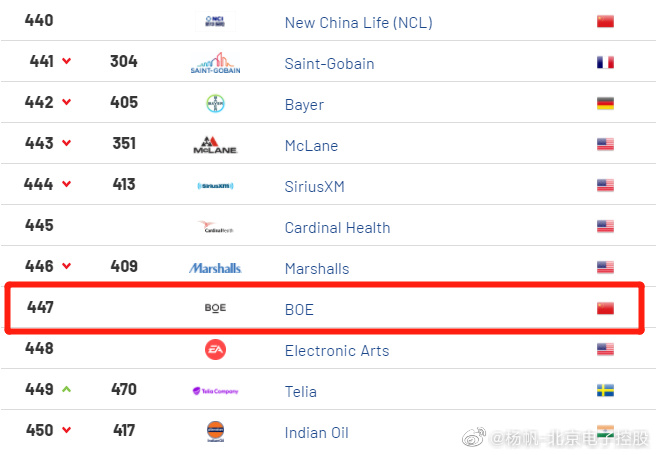Viewport: 656px width, 455px height.
Task: Click the Telia Company logo
Action: click(215, 391)
